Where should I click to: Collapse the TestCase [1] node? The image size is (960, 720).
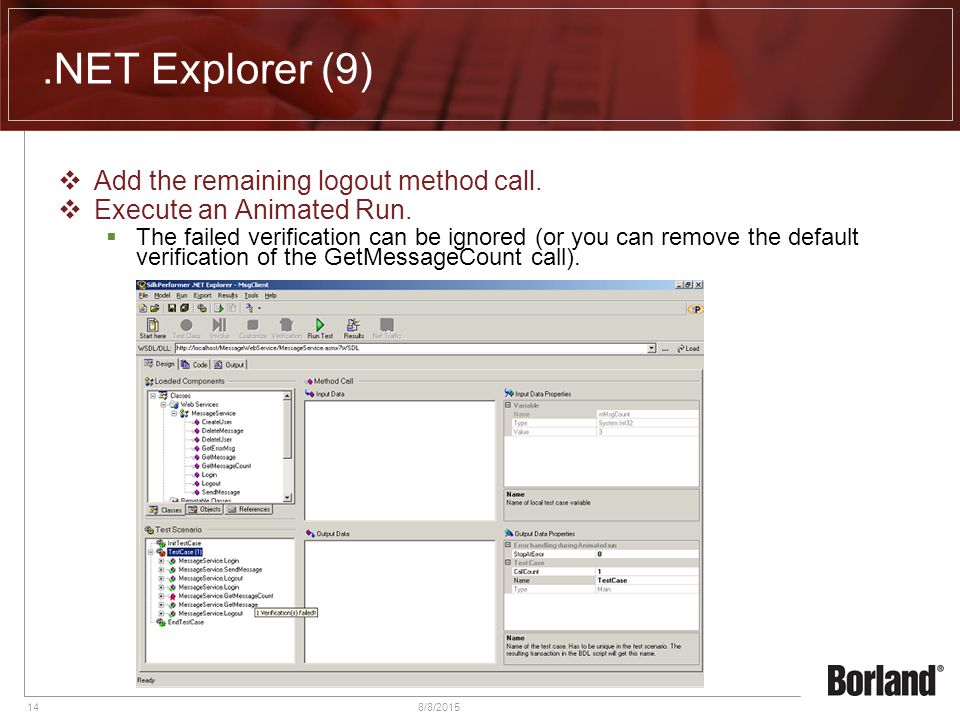(151, 552)
